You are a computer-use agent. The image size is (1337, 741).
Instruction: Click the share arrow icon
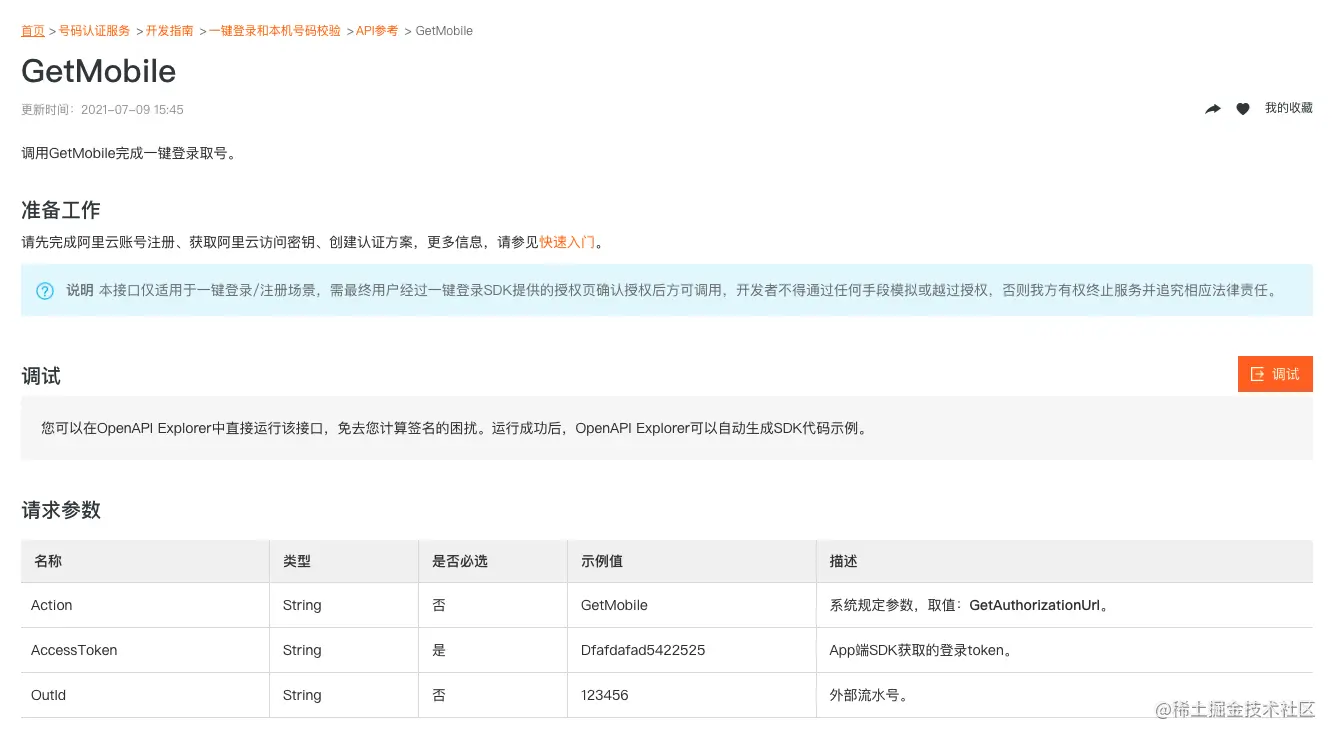click(1213, 109)
